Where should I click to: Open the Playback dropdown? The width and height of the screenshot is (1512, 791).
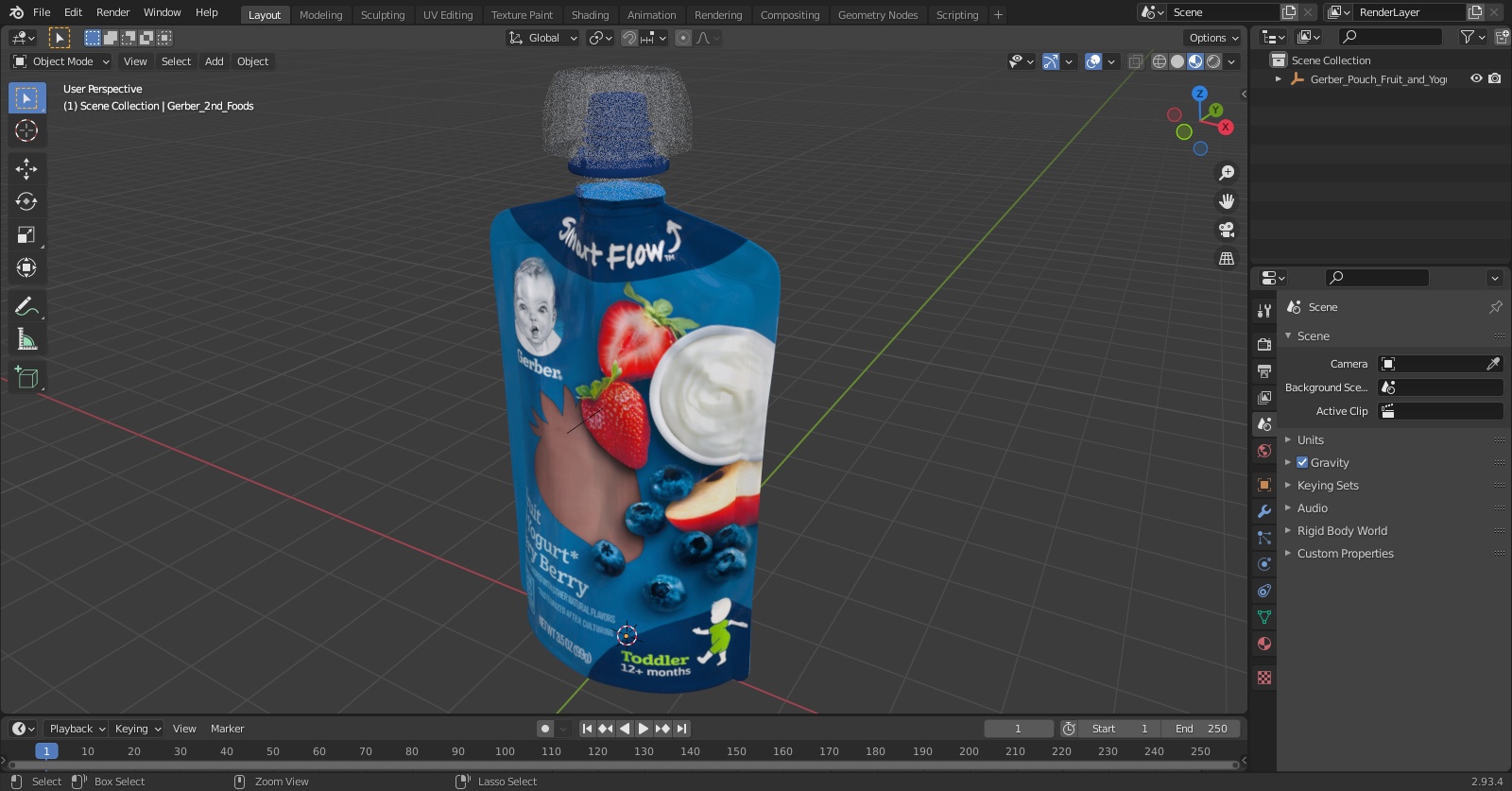pos(77,729)
